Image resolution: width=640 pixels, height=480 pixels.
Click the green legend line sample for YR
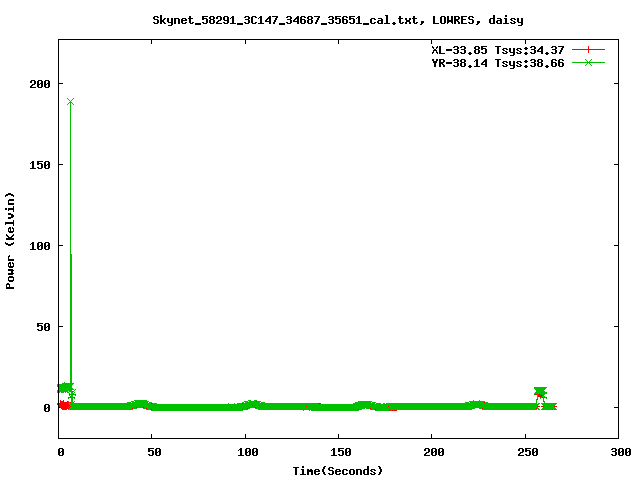click(x=588, y=62)
